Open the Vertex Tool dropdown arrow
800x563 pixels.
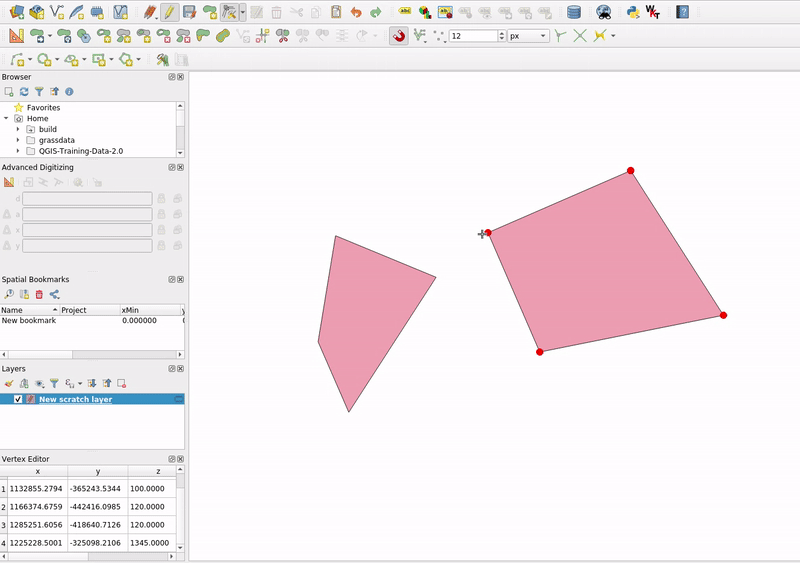243,11
